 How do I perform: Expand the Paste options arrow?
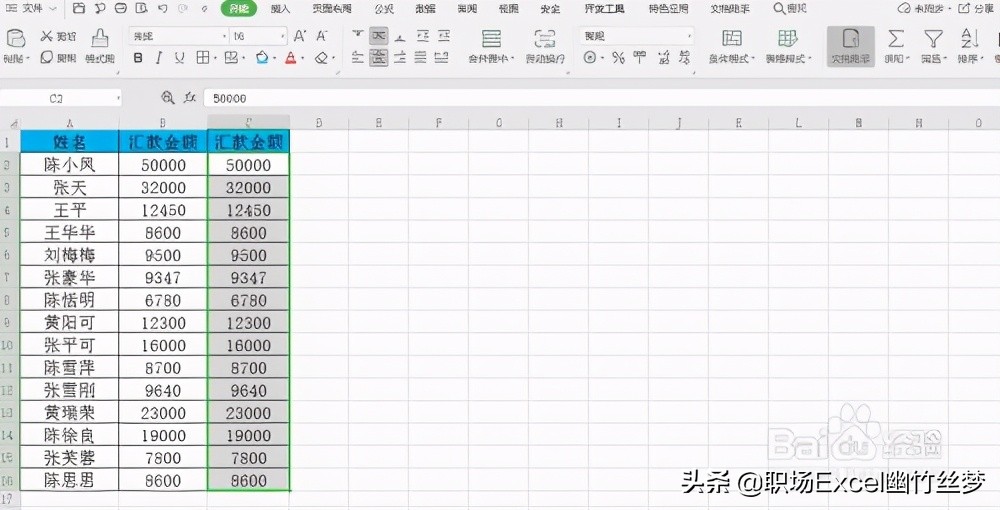pyautogui.click(x=29, y=59)
